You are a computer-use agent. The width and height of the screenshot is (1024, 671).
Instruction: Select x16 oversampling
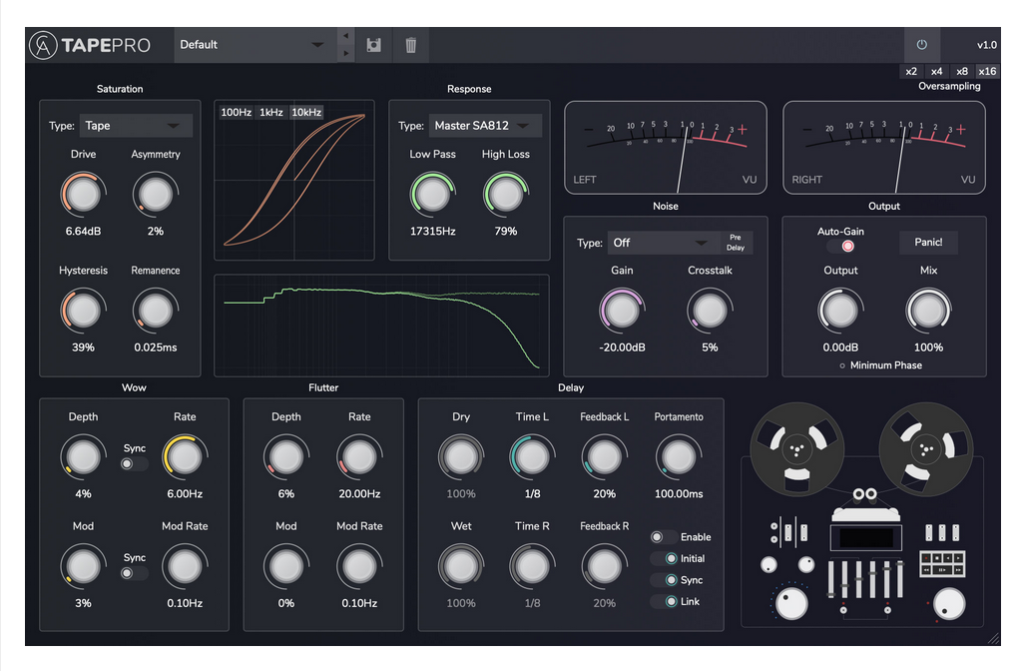(x=987, y=71)
